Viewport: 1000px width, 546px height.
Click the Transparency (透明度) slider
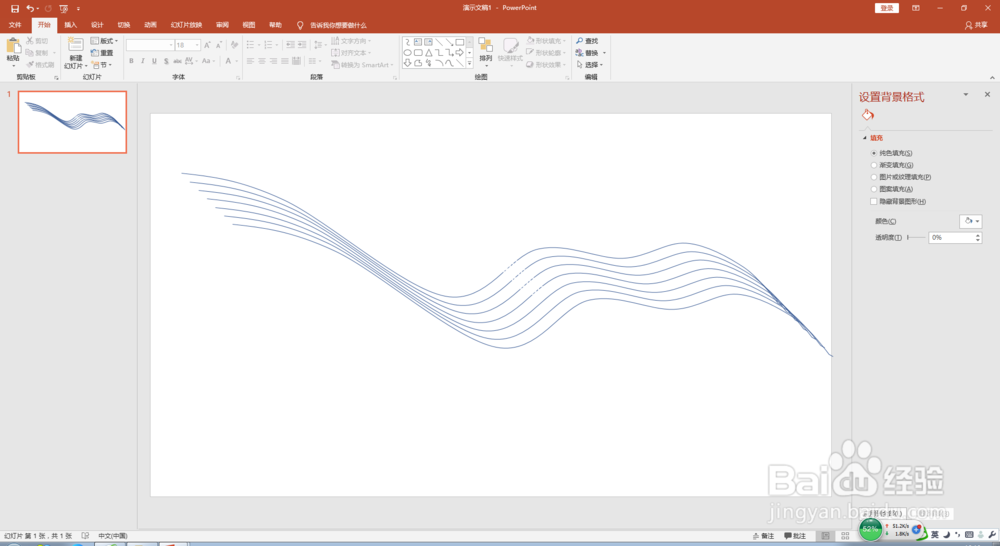[916, 237]
